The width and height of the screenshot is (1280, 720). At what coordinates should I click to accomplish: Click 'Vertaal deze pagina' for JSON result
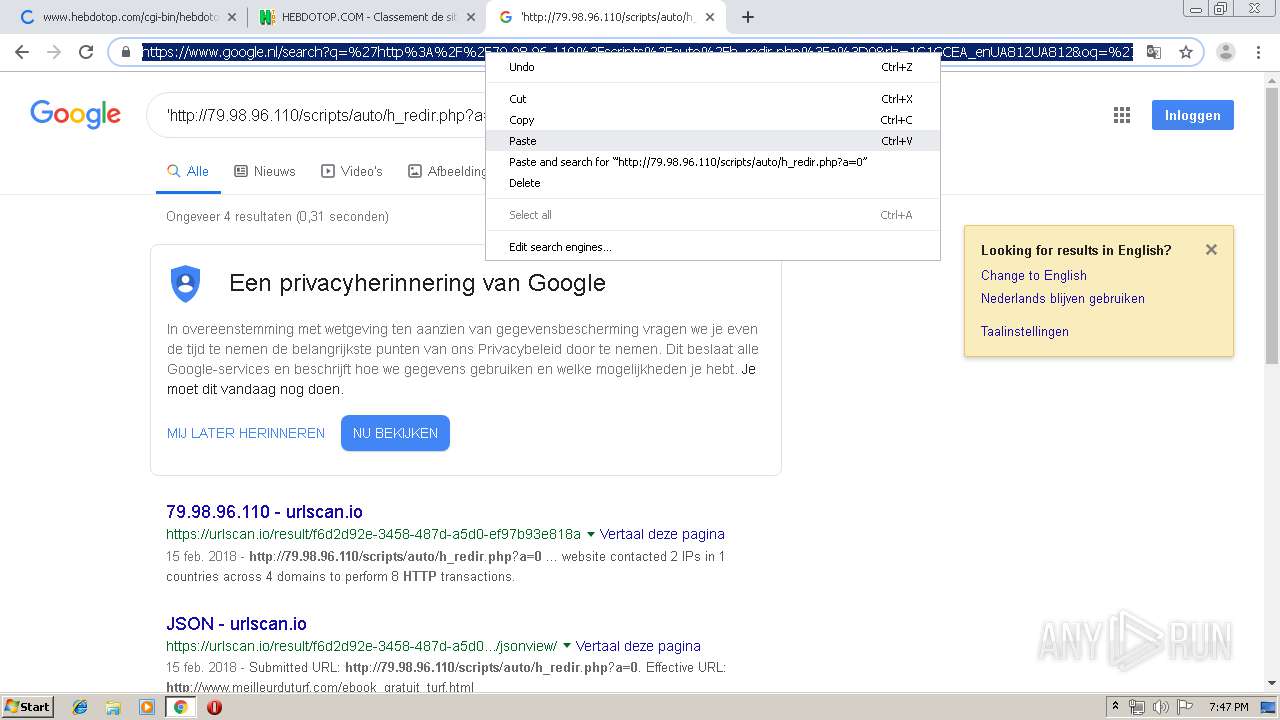coord(638,646)
